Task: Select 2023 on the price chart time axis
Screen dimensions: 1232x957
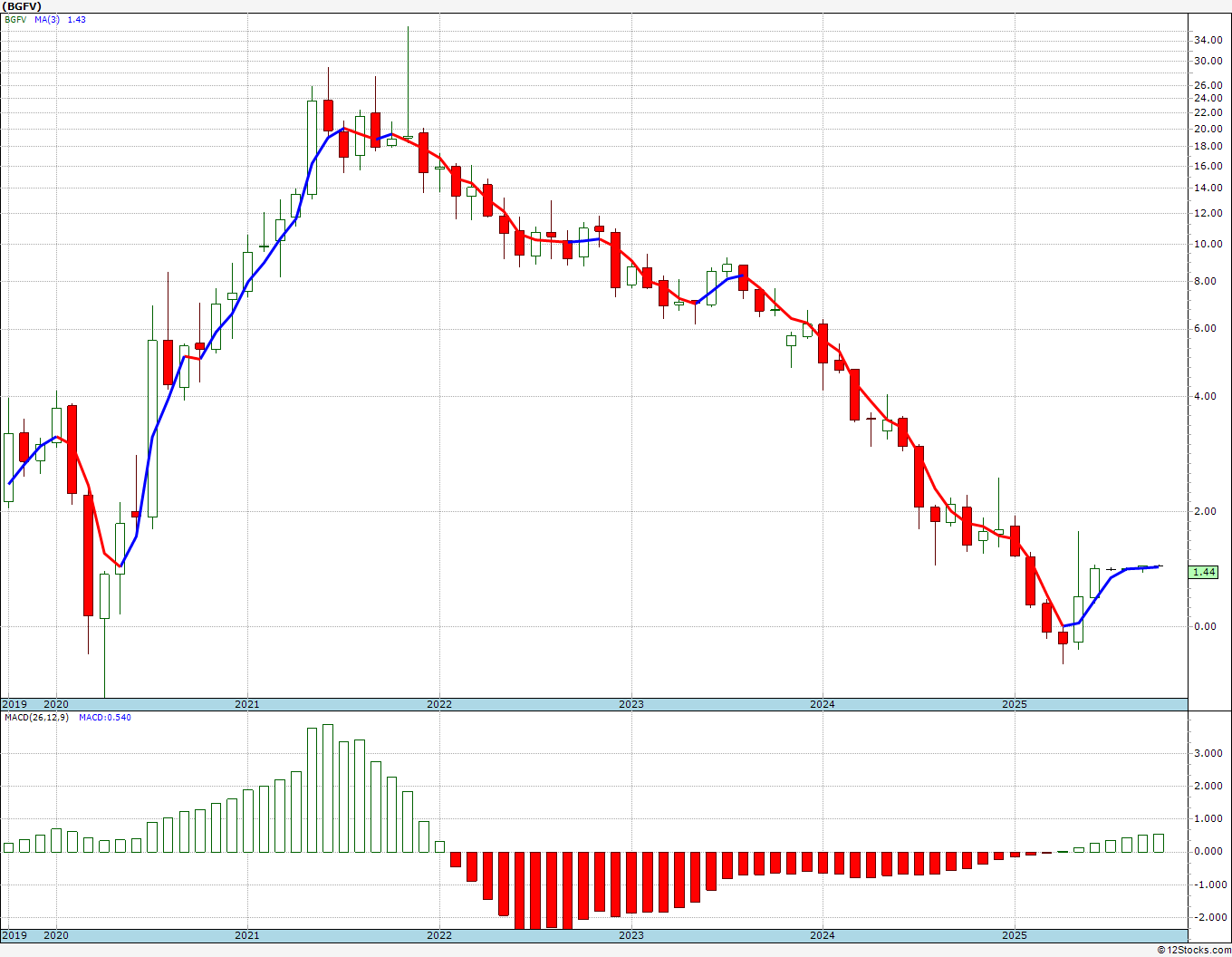Action: click(x=631, y=704)
